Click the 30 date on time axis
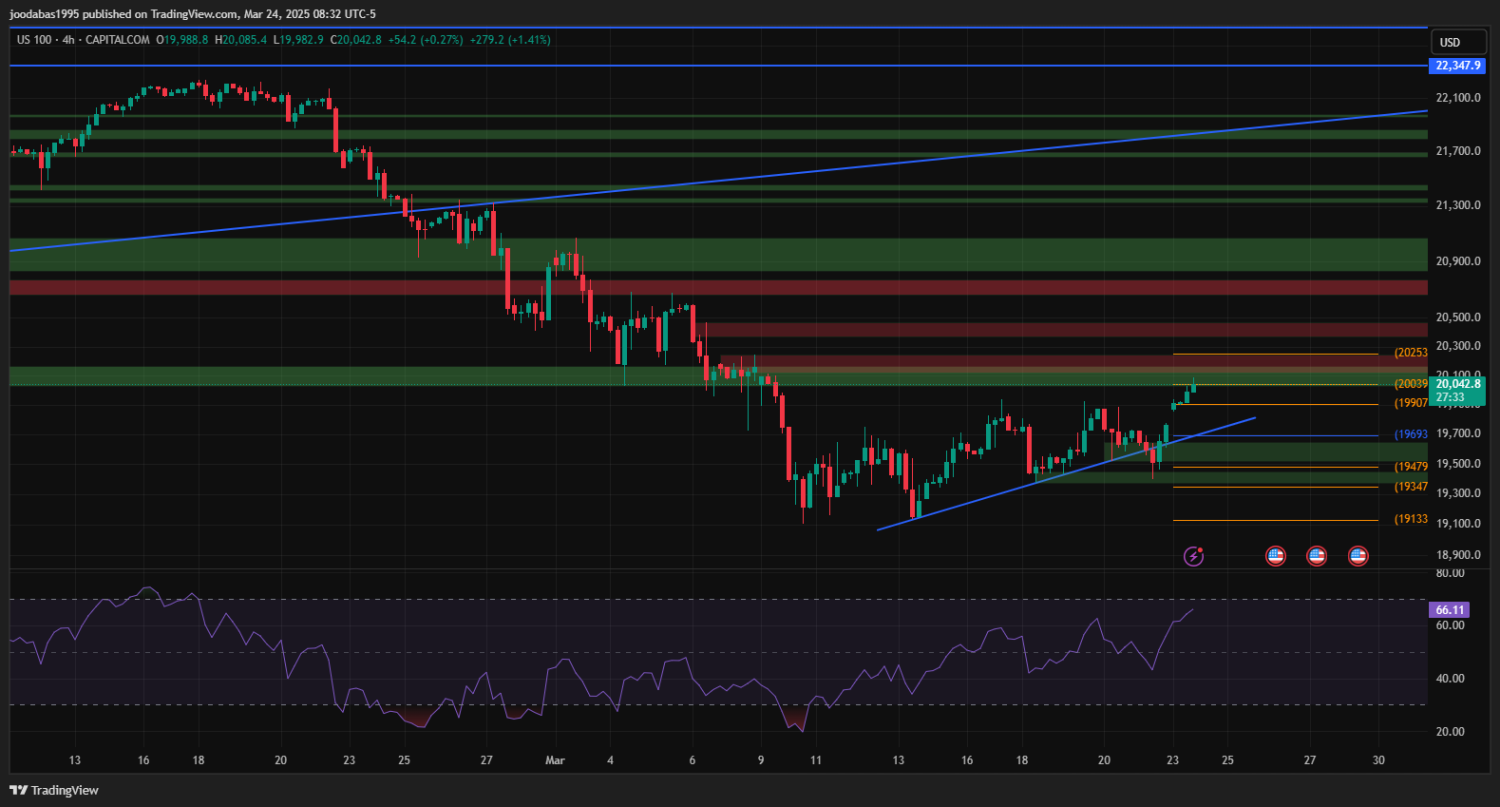 pos(1379,760)
